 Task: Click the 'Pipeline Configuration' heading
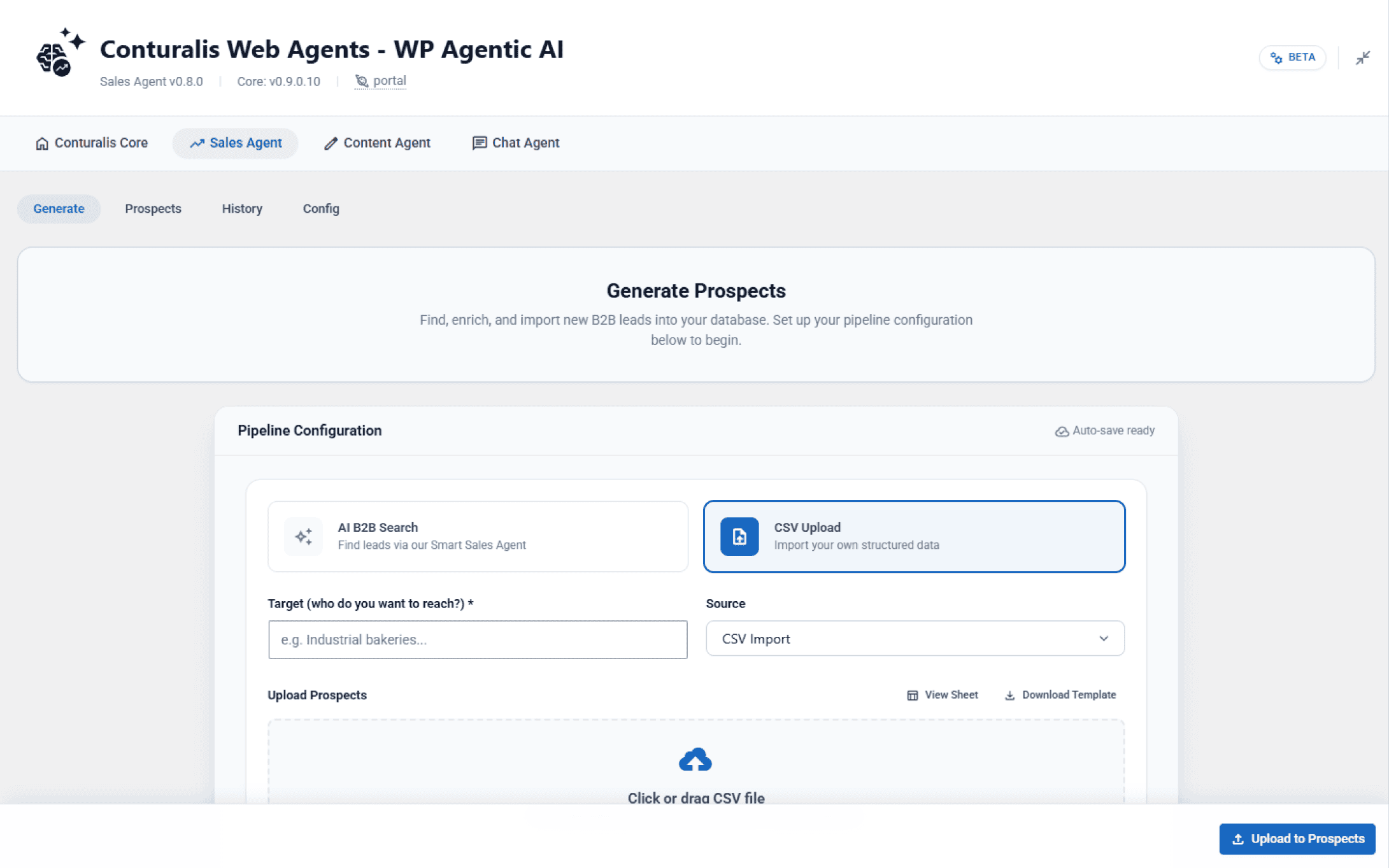(310, 430)
